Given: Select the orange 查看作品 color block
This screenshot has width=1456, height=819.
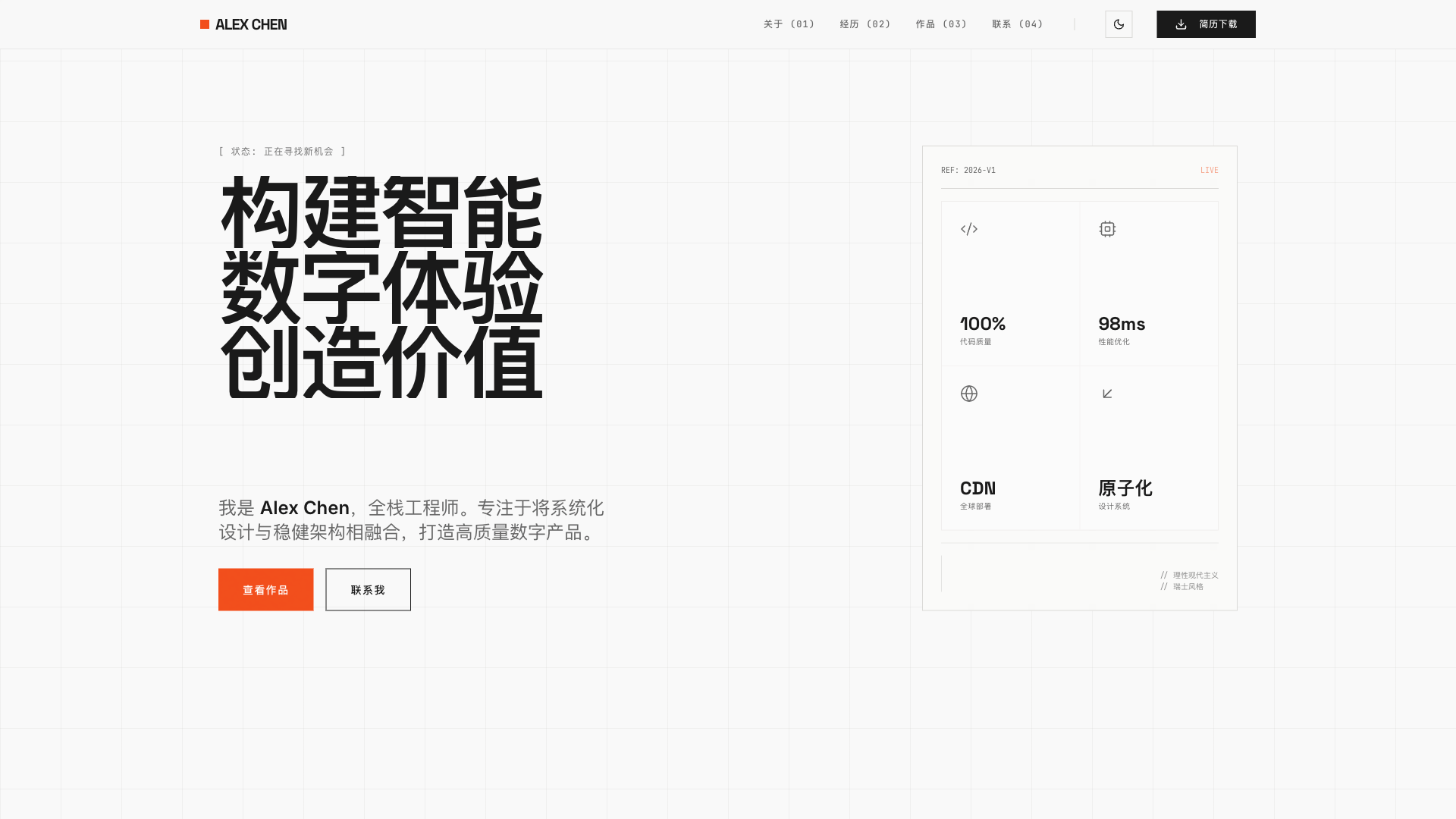Looking at the screenshot, I should point(265,589).
